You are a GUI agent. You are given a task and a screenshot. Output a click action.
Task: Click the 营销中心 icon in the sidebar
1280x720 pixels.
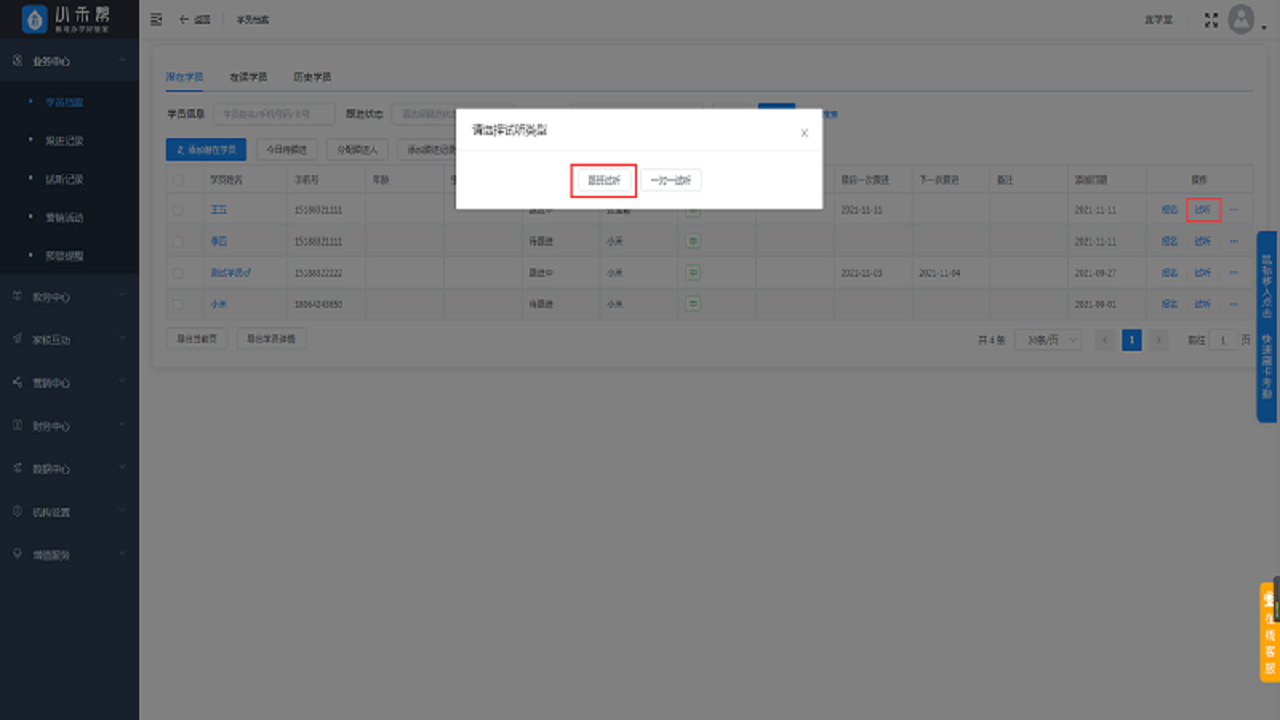click(16, 382)
